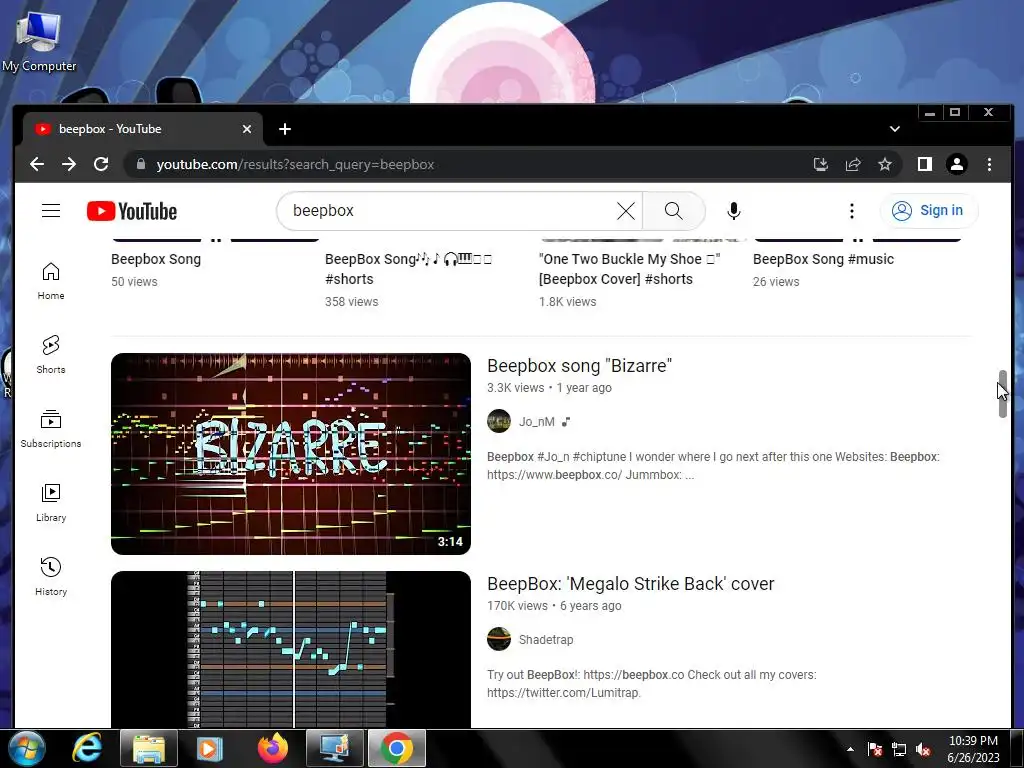Open Subscriptions in sidebar
This screenshot has width=1024, height=768.
click(51, 428)
